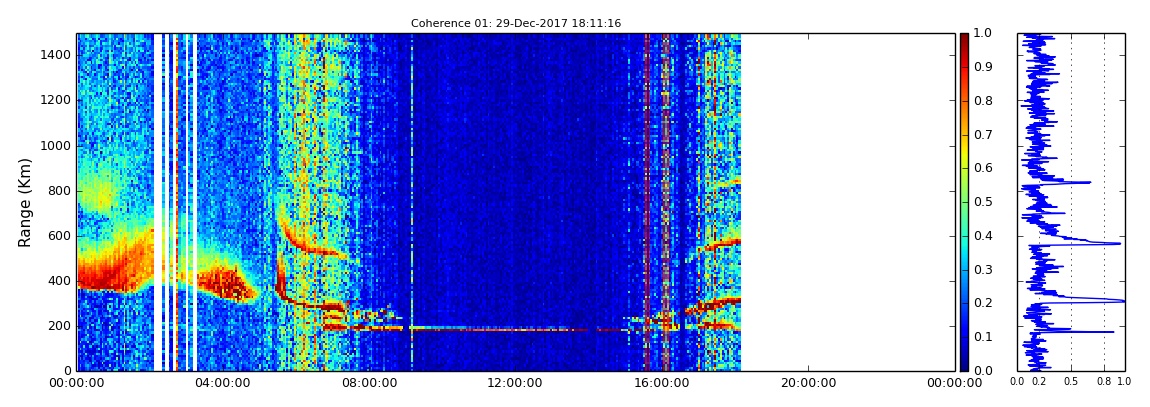Click the colorbar 0.9 tick label

[983, 67]
